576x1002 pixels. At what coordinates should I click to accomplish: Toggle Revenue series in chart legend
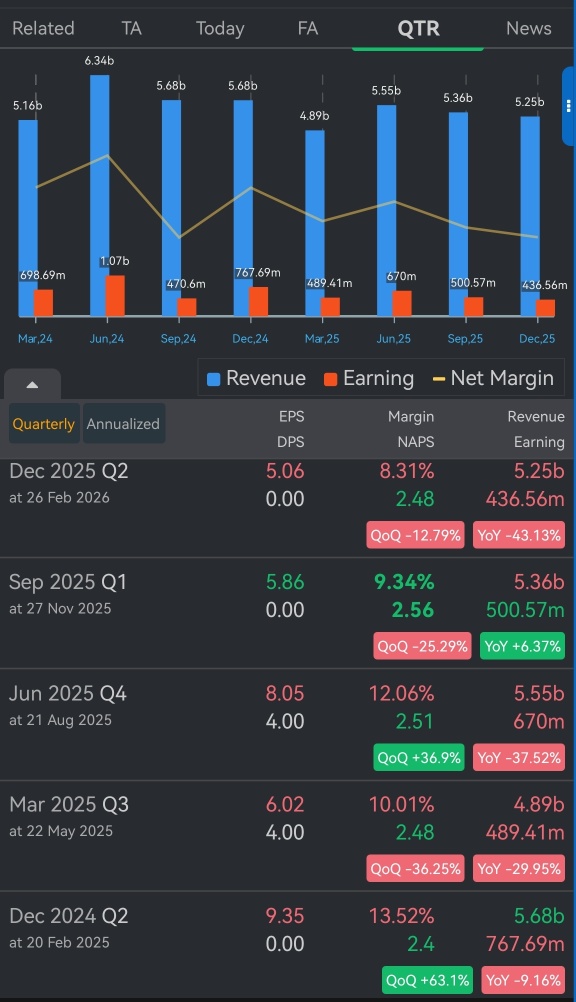256,378
